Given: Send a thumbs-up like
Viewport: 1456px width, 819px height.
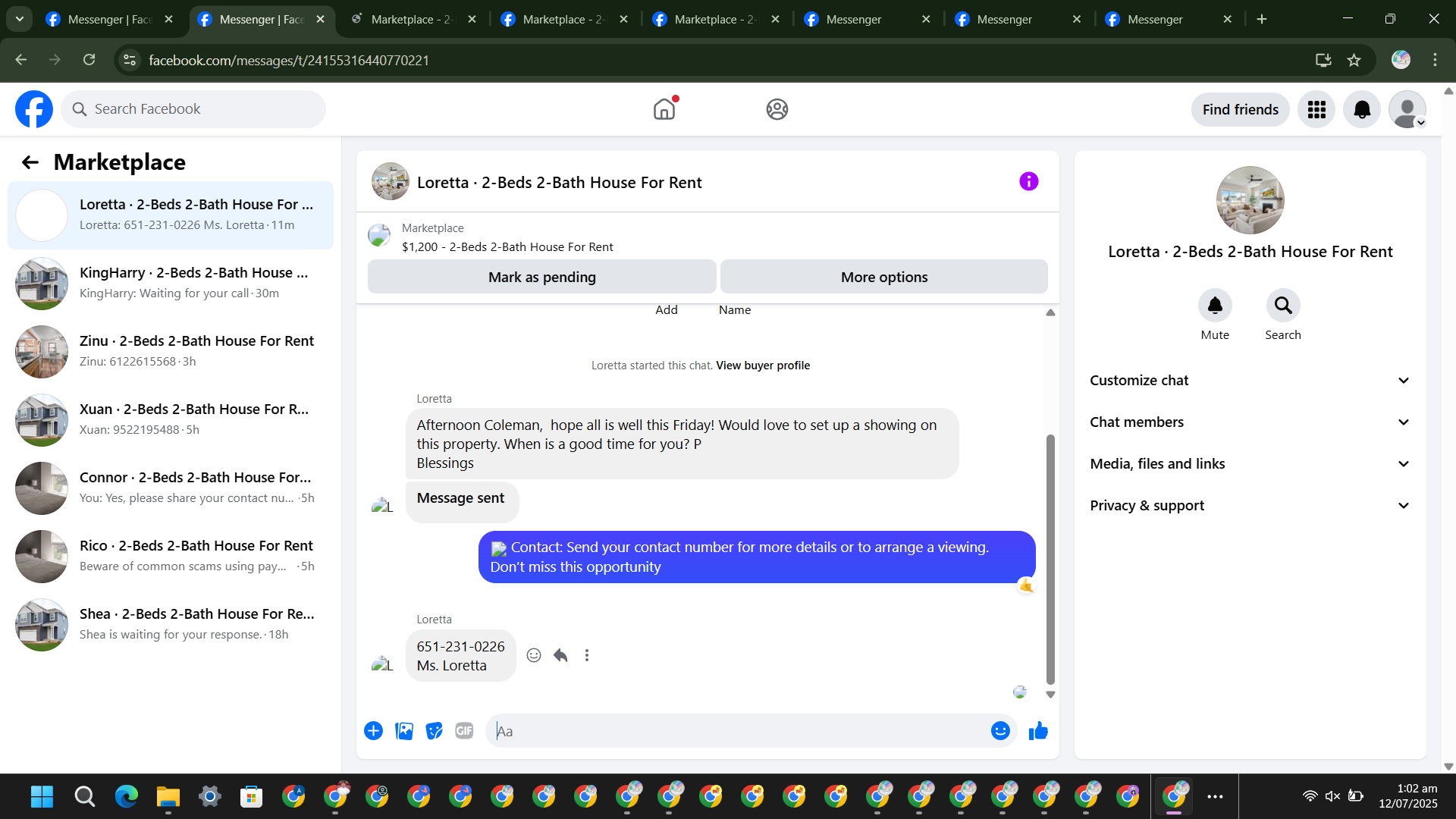Looking at the screenshot, I should [1038, 731].
